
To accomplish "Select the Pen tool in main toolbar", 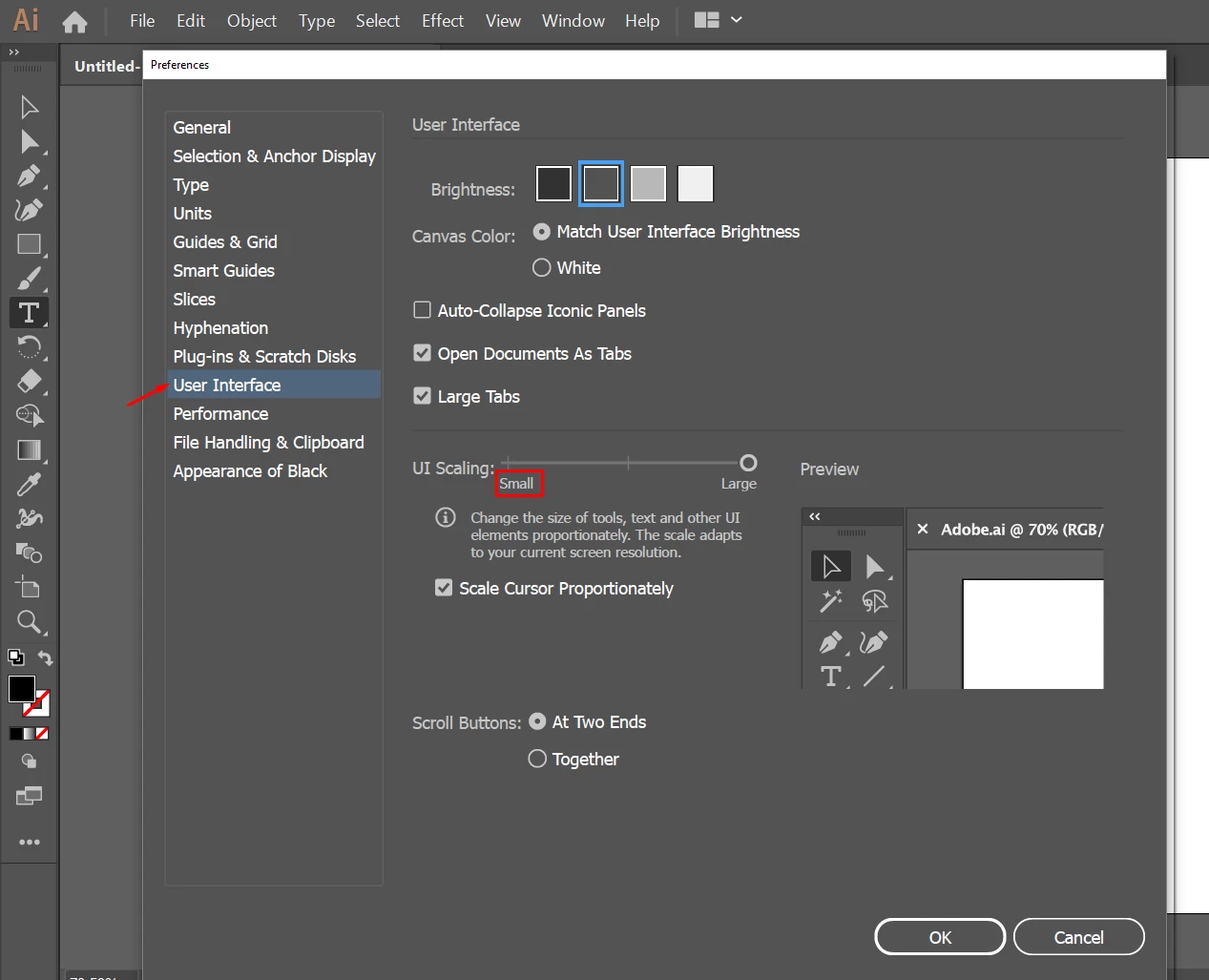I will pos(29,176).
